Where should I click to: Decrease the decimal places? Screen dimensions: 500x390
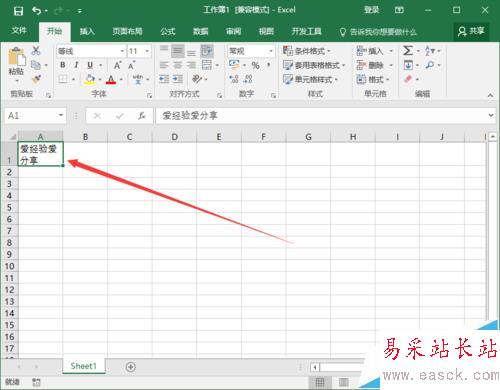click(x=248, y=79)
